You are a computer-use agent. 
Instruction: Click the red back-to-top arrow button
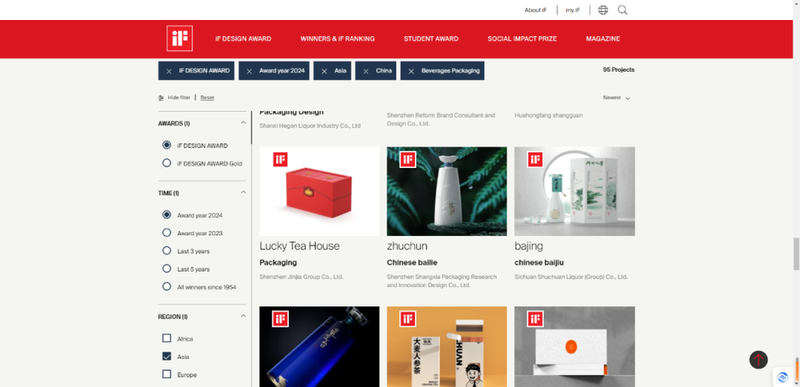[x=758, y=359]
